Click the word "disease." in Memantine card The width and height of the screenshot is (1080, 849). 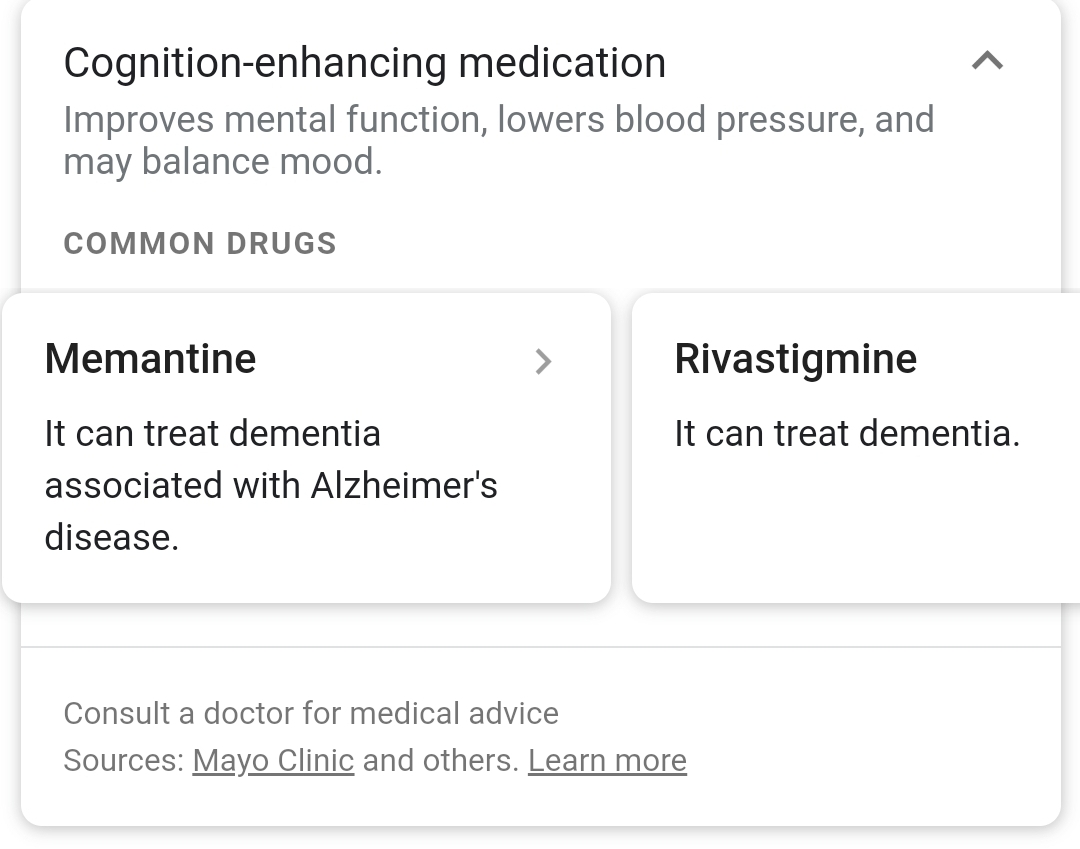[112, 538]
